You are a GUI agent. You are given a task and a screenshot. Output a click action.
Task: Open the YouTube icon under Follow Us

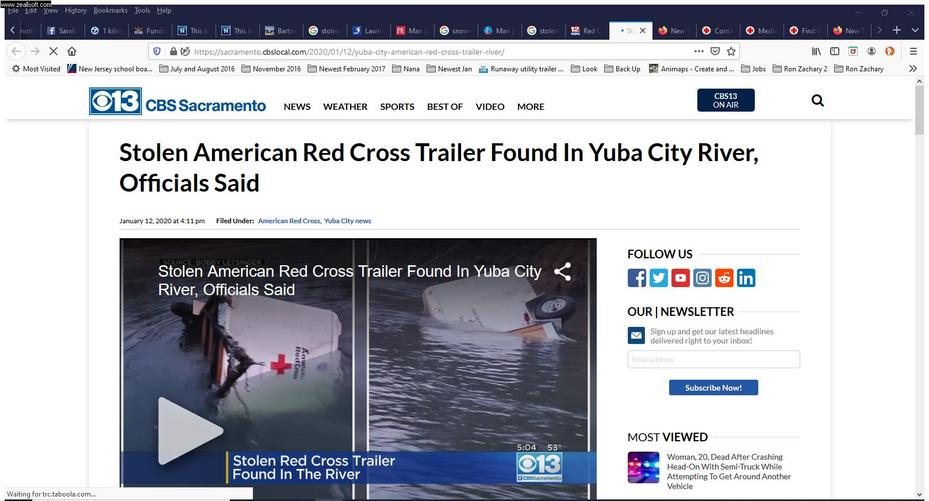680,278
